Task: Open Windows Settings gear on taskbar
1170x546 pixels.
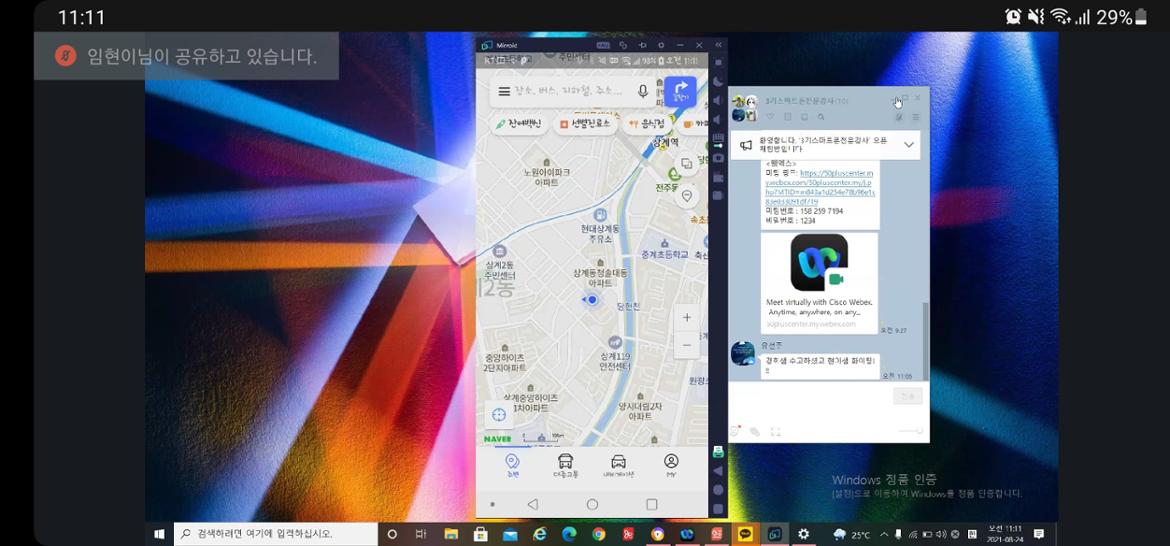Action: [804, 534]
